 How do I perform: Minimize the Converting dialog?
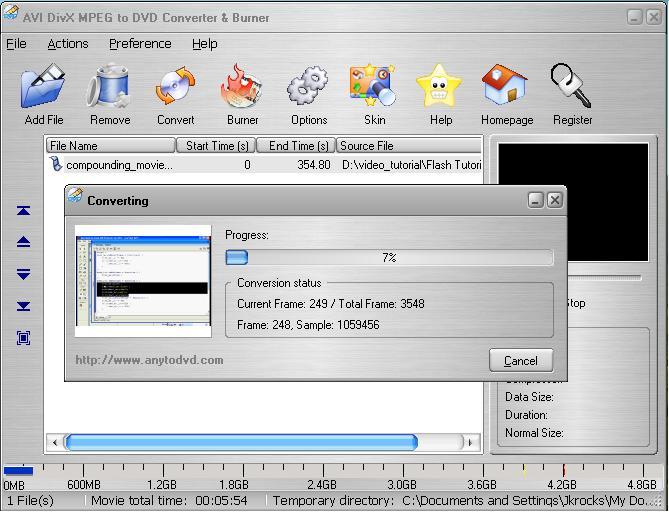click(536, 200)
